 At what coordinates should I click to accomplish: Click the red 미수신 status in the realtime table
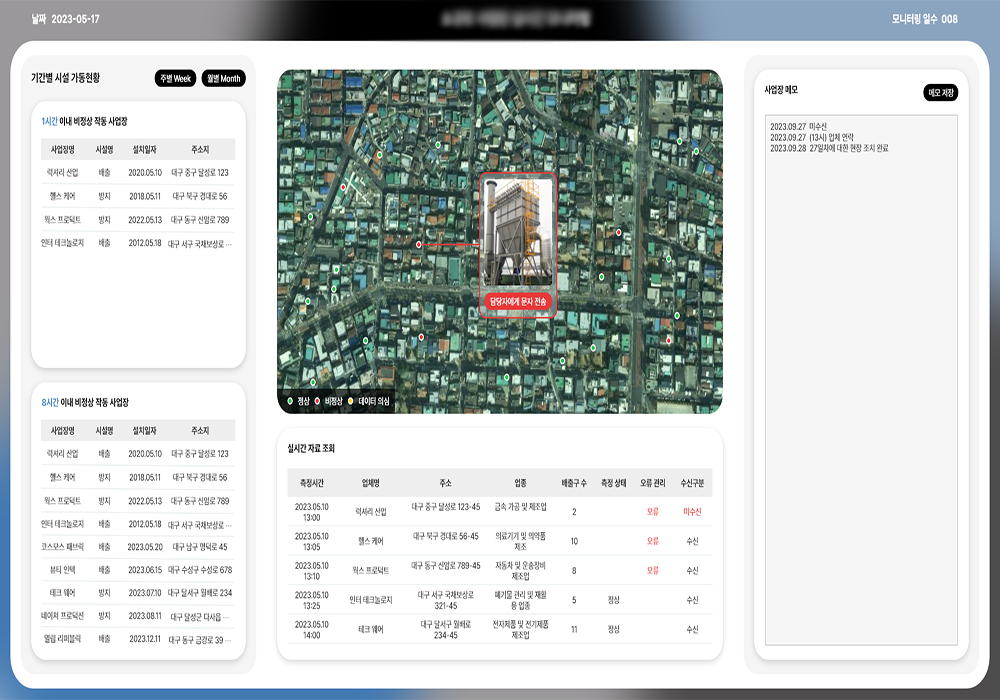tap(692, 512)
